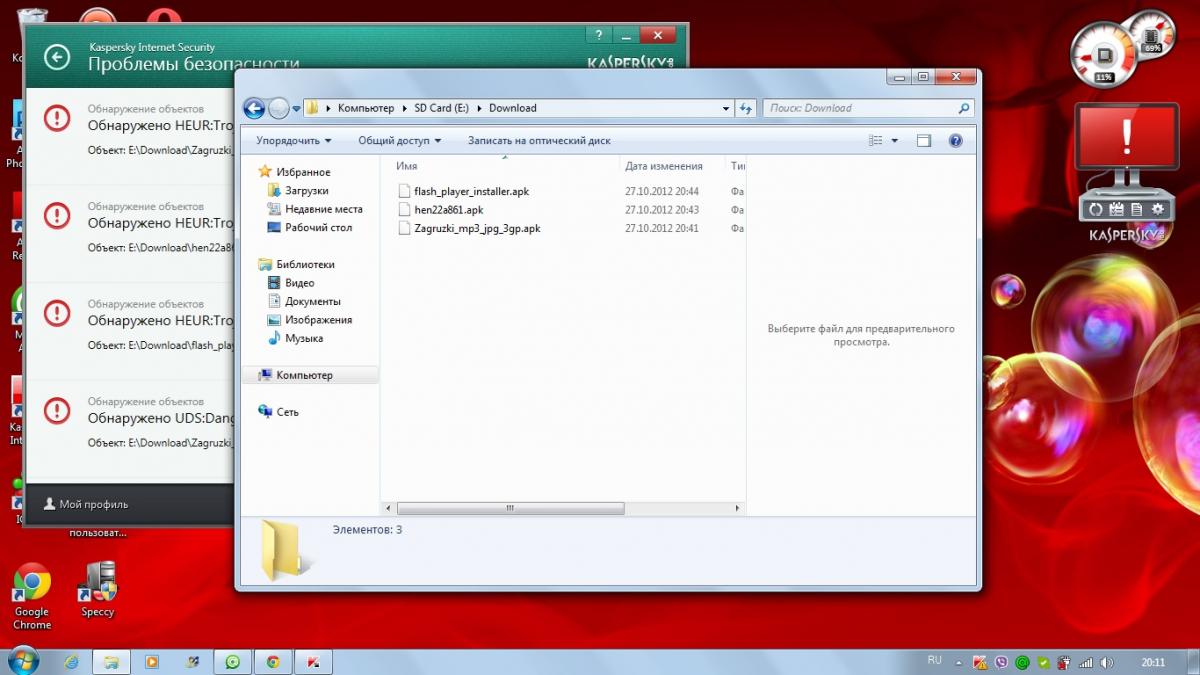Click the Viber icon in system tray
Viewport: 1200px width, 675px height.
[x=1003, y=662]
